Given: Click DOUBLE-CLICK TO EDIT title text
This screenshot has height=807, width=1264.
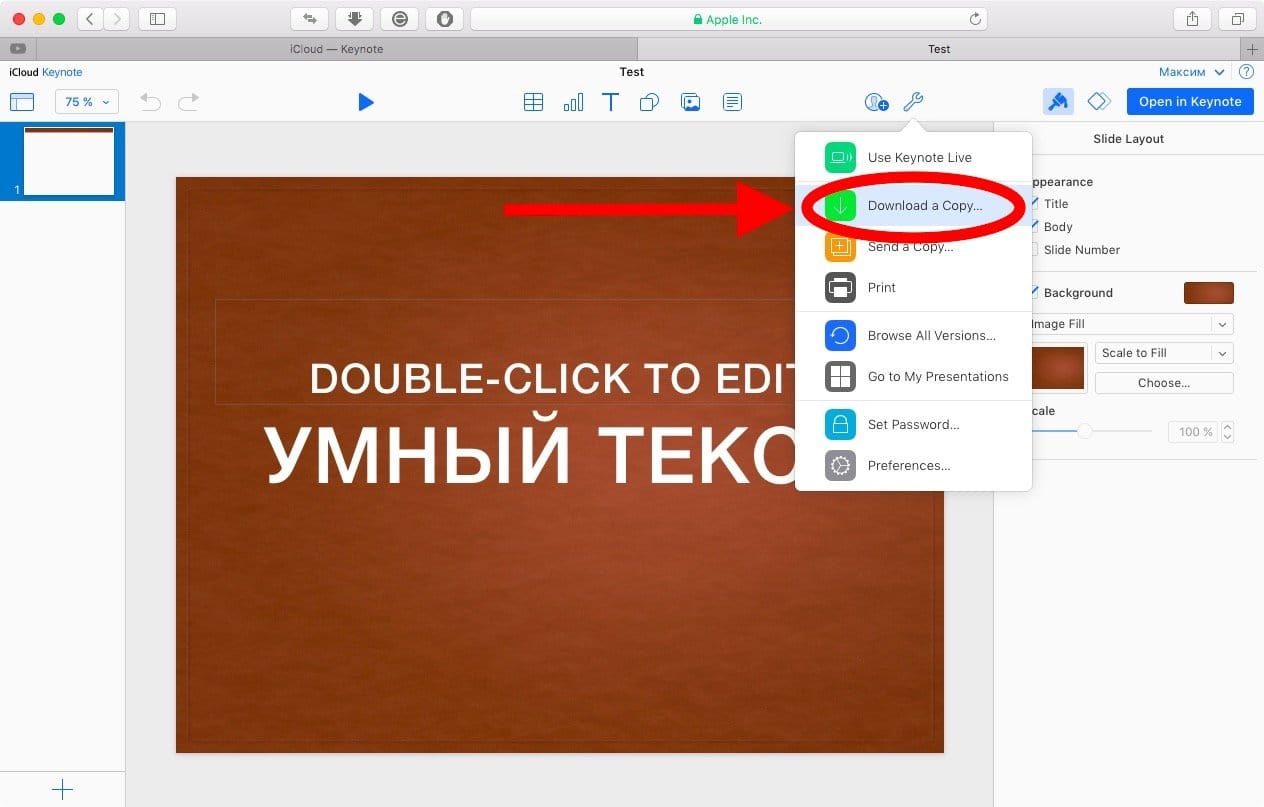Looking at the screenshot, I should point(553,378).
